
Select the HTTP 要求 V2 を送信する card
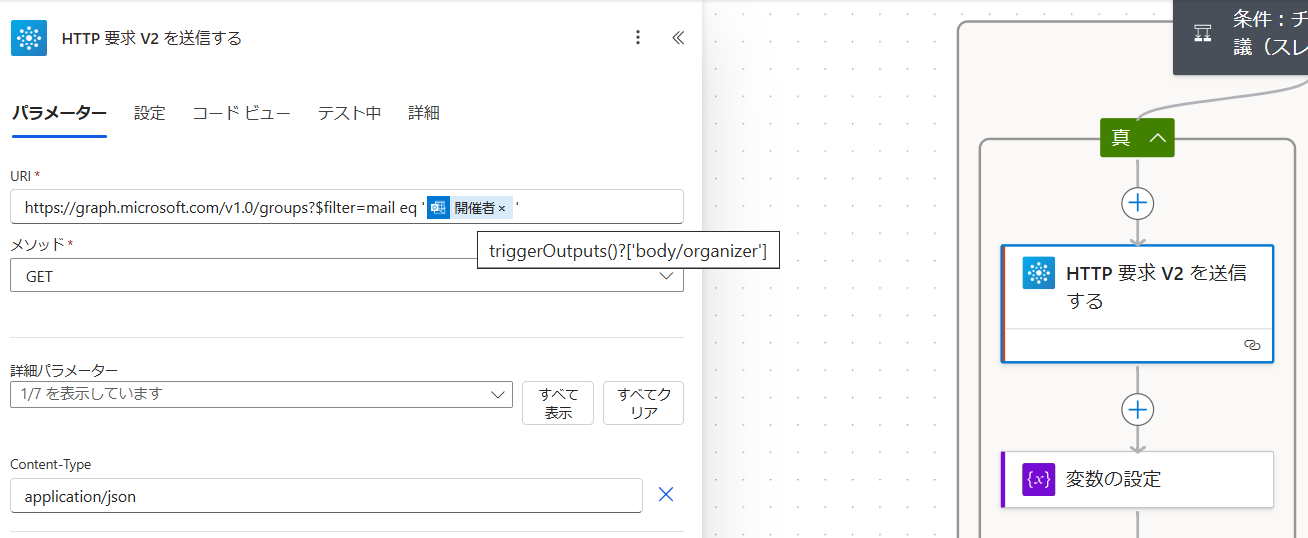pyautogui.click(x=1137, y=303)
